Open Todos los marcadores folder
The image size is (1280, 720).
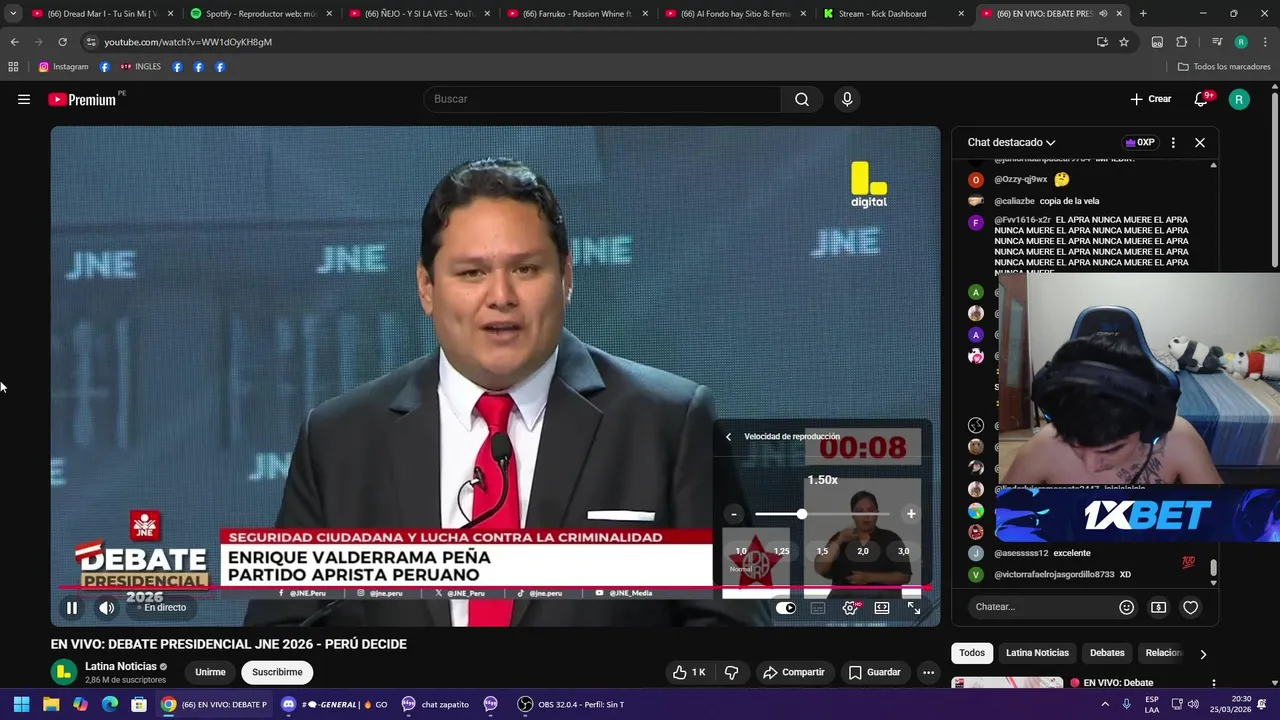(x=1223, y=67)
